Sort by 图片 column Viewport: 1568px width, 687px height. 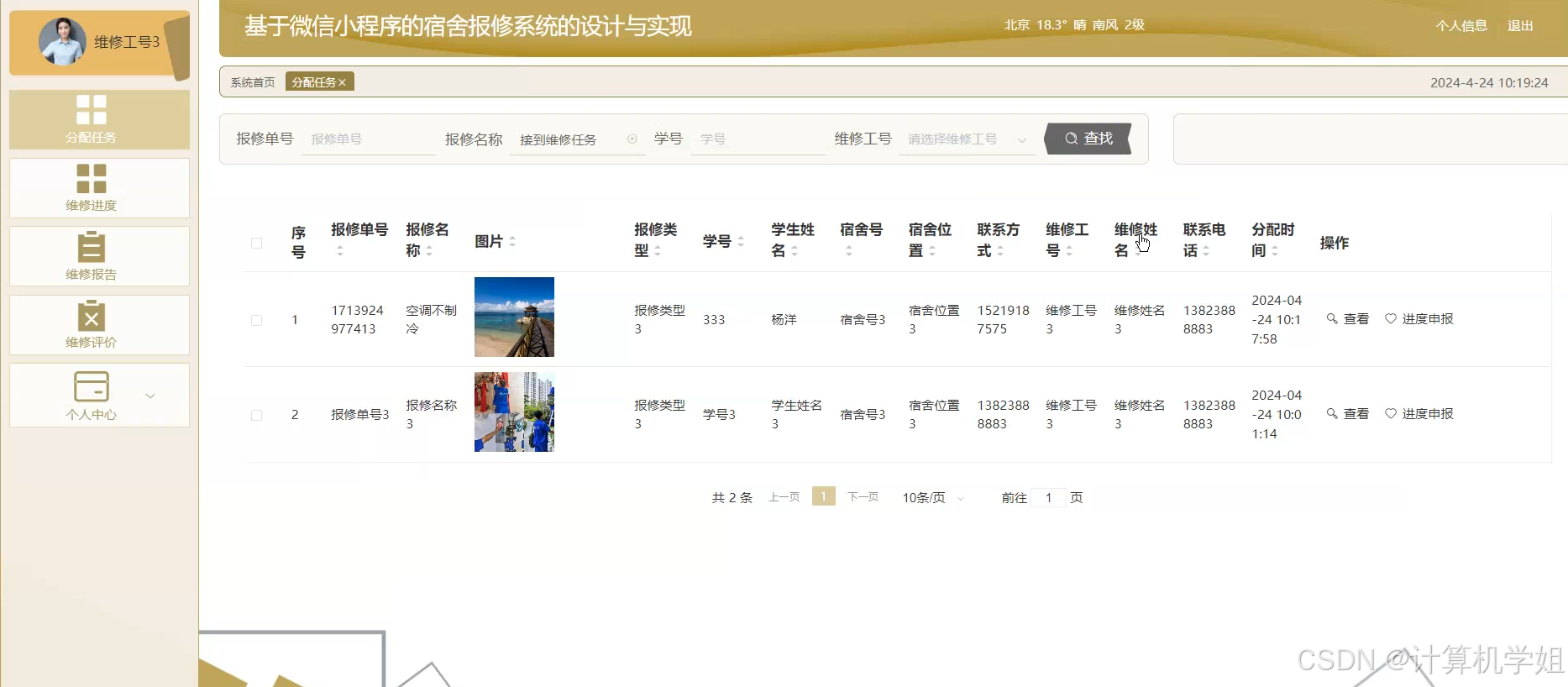[512, 241]
